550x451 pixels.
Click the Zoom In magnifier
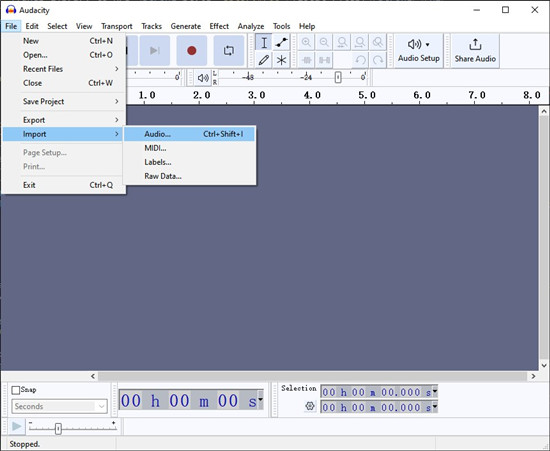(306, 42)
